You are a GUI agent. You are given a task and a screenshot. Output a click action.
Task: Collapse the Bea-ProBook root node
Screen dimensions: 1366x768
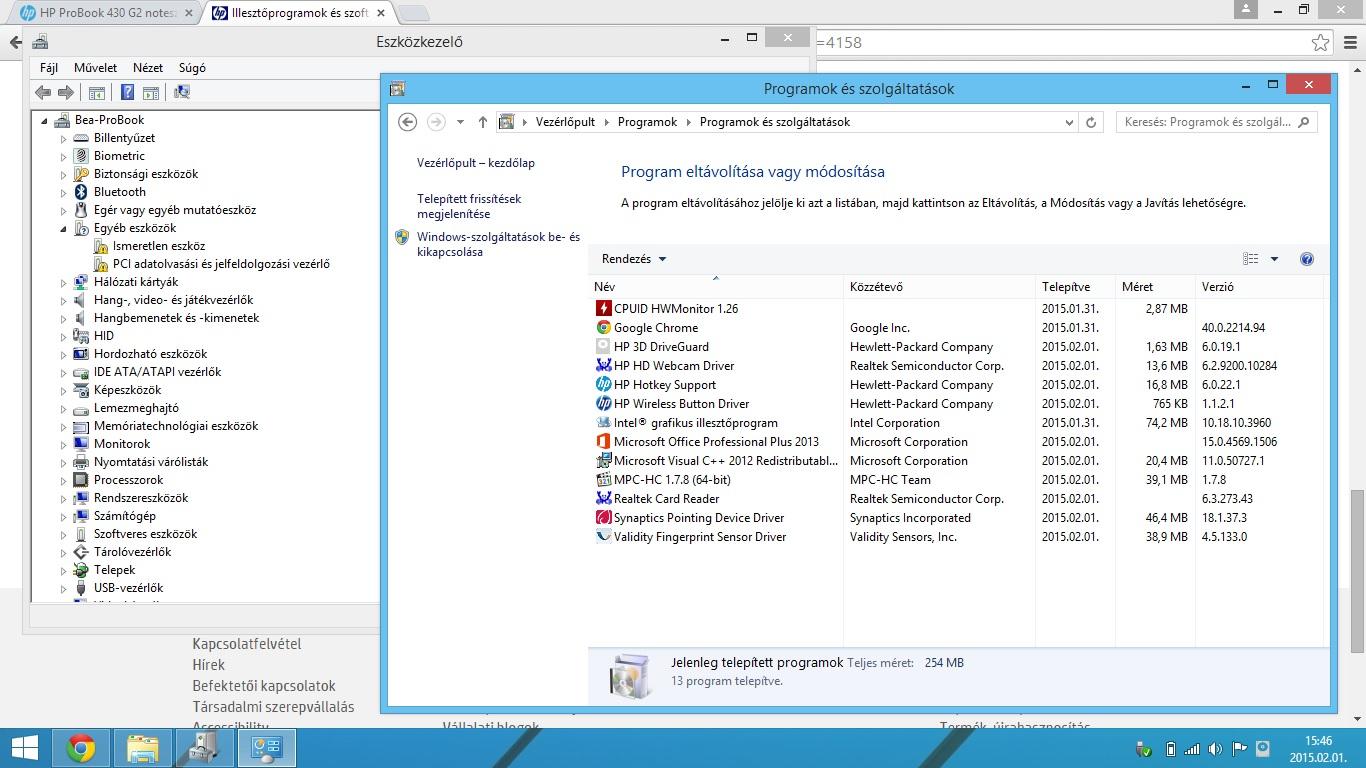click(44, 121)
